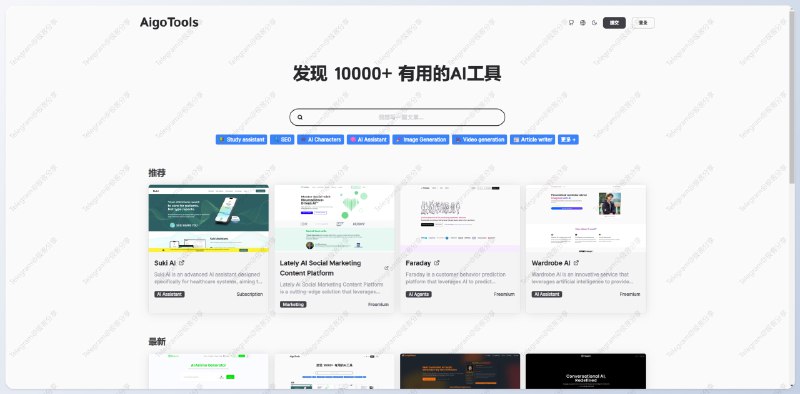Select the 发现 10000+ 有用的AI工具 headline

pos(397,74)
